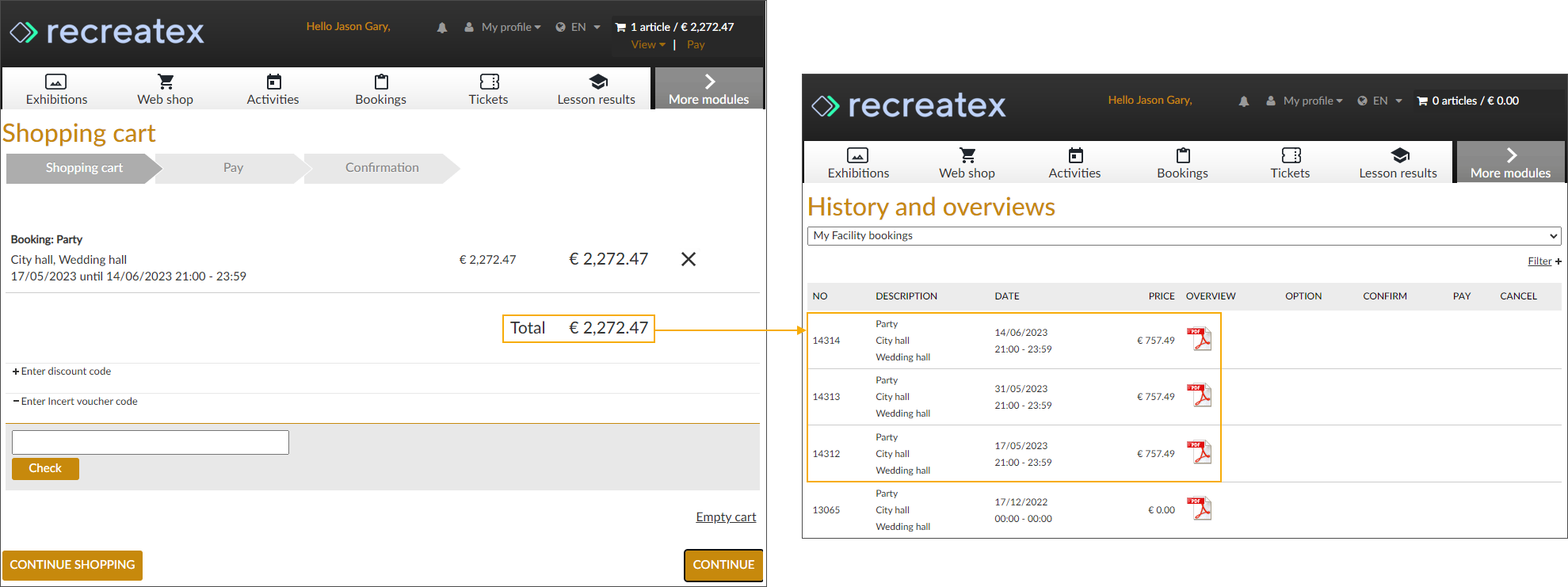Click booking number 14314

[826, 341]
